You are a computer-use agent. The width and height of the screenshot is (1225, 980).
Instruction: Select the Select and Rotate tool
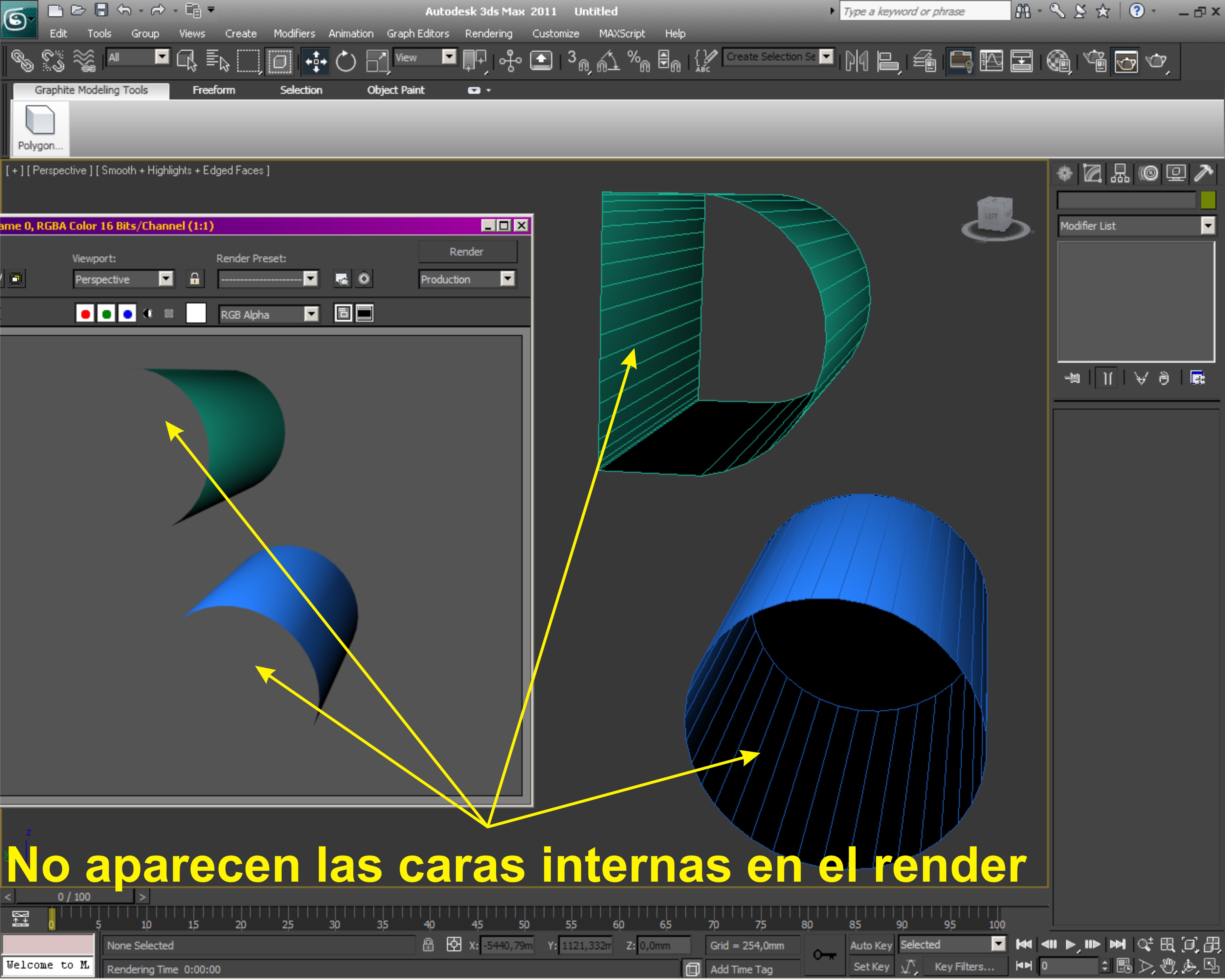click(x=345, y=61)
